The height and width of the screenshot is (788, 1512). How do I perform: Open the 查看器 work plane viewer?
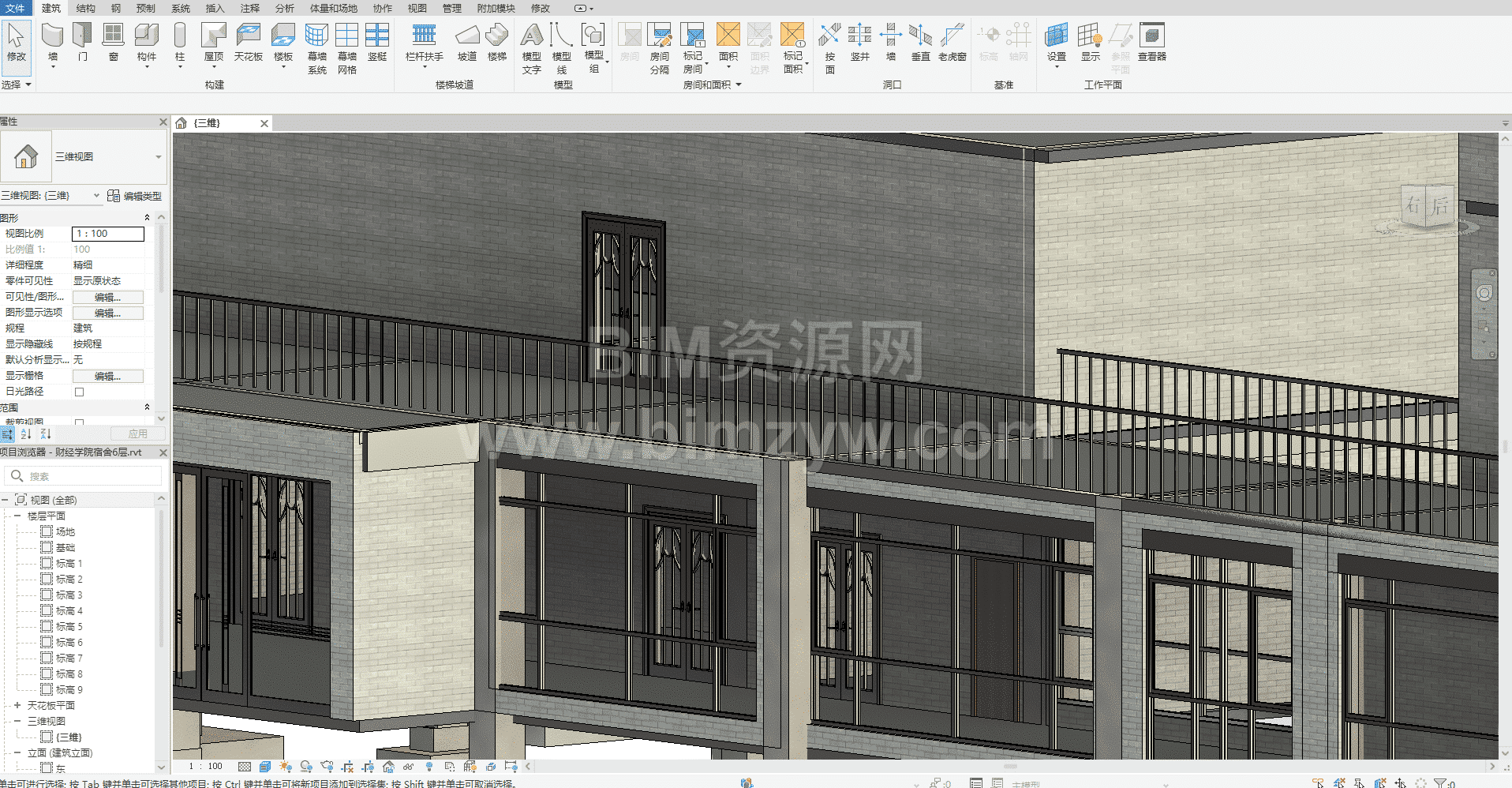(1152, 43)
